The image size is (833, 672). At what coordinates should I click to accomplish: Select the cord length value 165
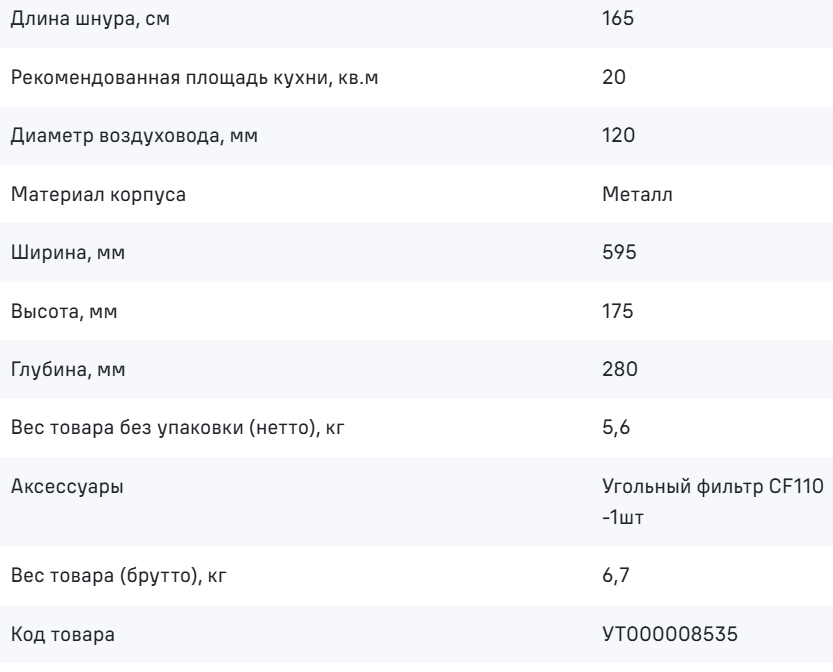(618, 18)
